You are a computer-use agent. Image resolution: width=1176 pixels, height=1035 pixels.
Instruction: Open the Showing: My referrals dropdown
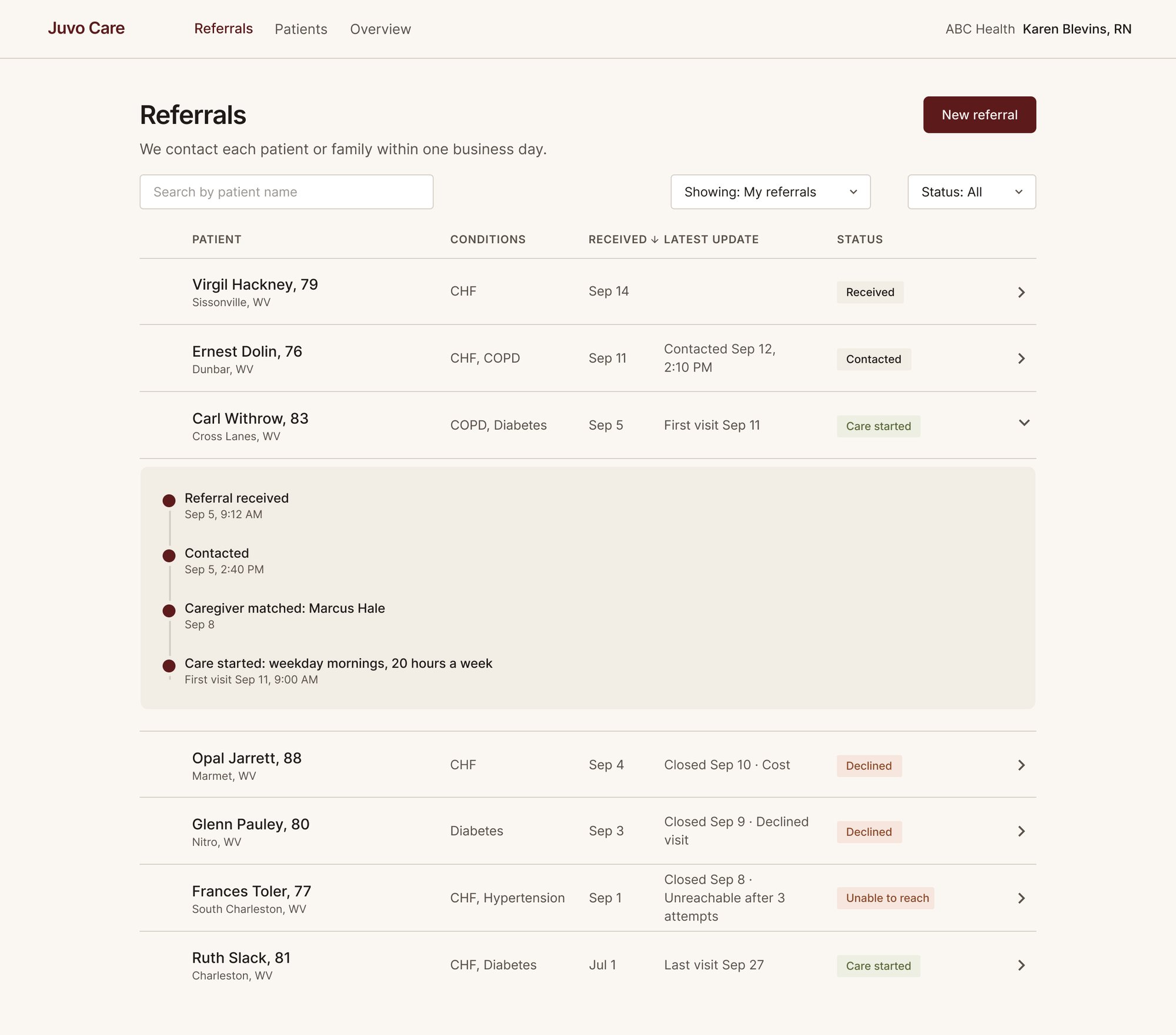pyautogui.click(x=770, y=192)
